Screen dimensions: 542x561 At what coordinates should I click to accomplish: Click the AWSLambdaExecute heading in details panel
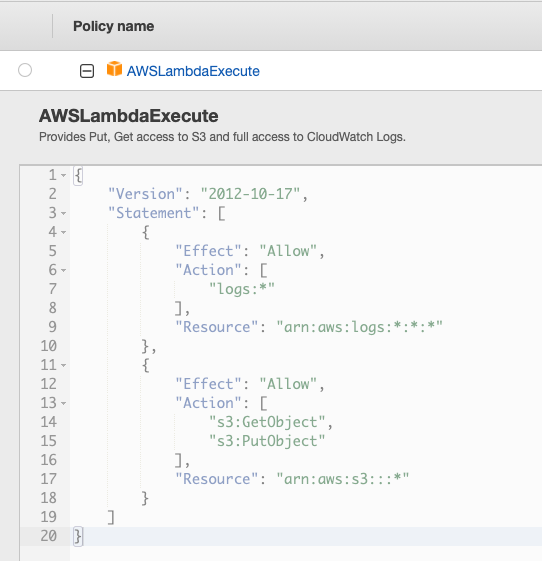[128, 116]
